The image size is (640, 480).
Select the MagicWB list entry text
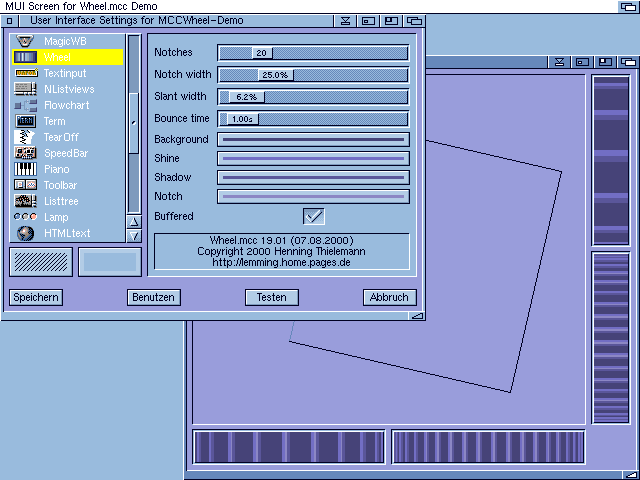click(65, 41)
